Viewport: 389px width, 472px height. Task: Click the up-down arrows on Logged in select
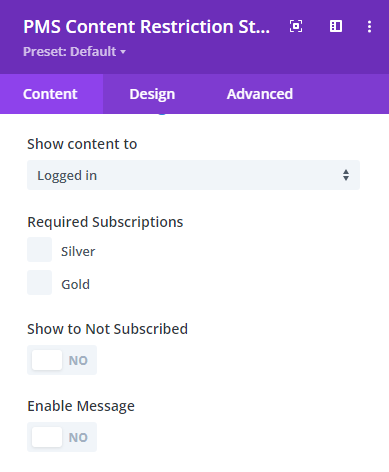[x=346, y=175]
